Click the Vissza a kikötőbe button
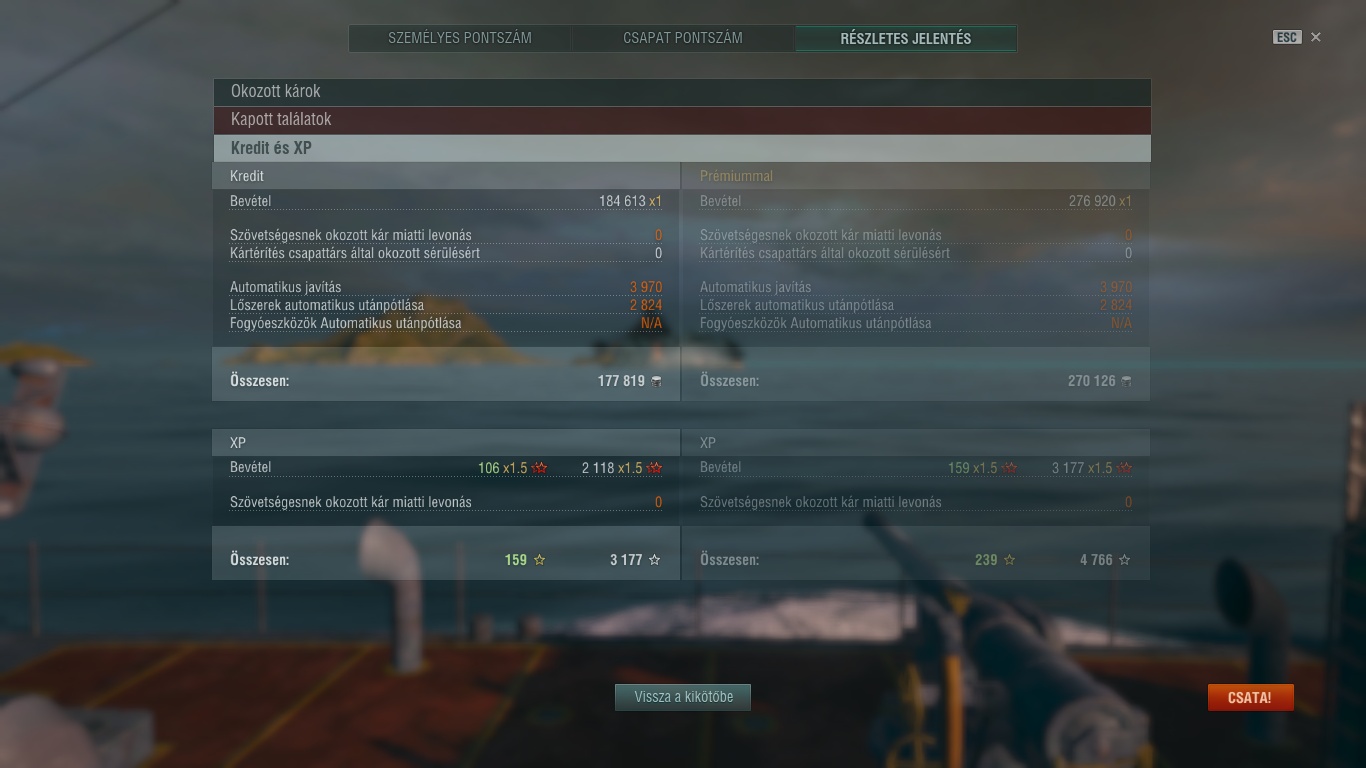The width and height of the screenshot is (1366, 768). (x=683, y=697)
